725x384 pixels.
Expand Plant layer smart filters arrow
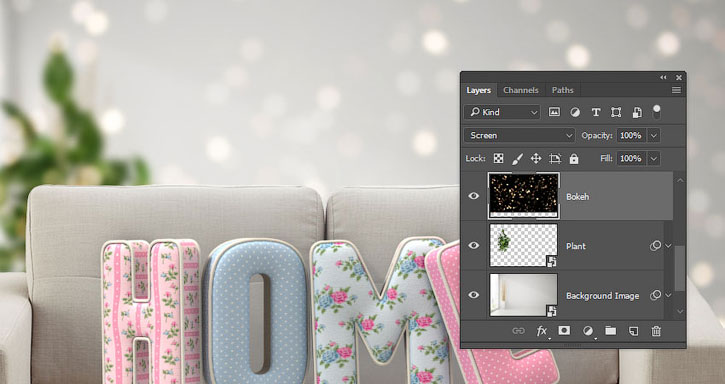[668, 246]
